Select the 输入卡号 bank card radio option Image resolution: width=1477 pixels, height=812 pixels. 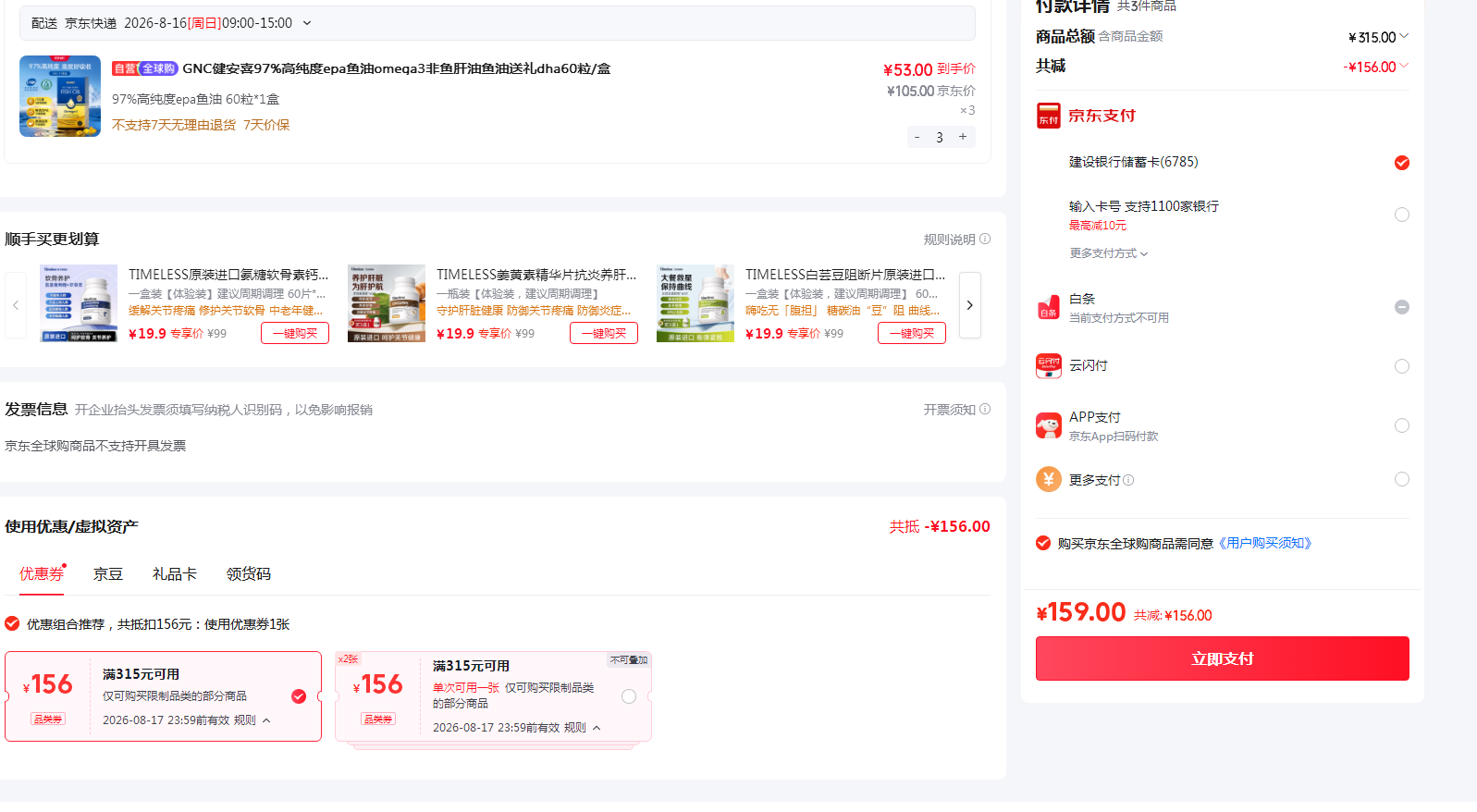tap(1402, 215)
